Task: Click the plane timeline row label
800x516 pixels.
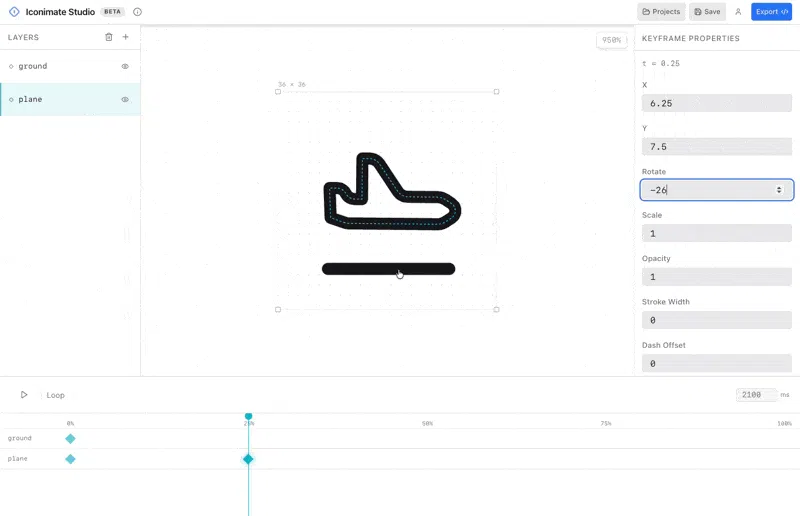Action: [17, 458]
